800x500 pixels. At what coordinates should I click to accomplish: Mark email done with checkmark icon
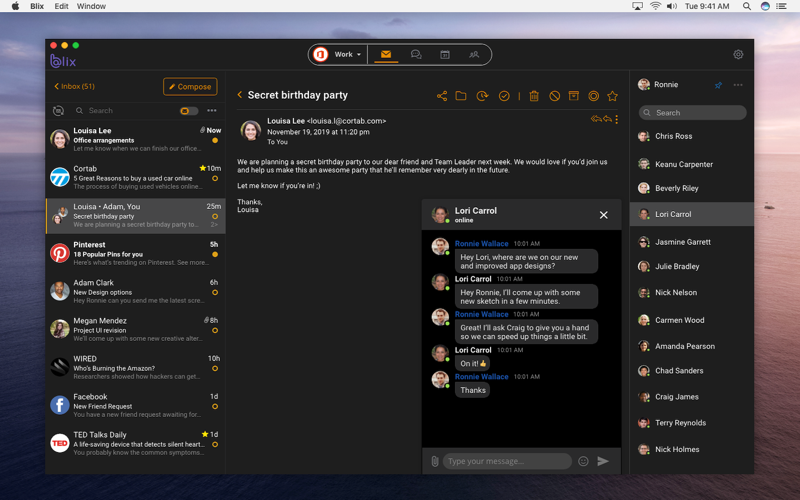click(504, 95)
